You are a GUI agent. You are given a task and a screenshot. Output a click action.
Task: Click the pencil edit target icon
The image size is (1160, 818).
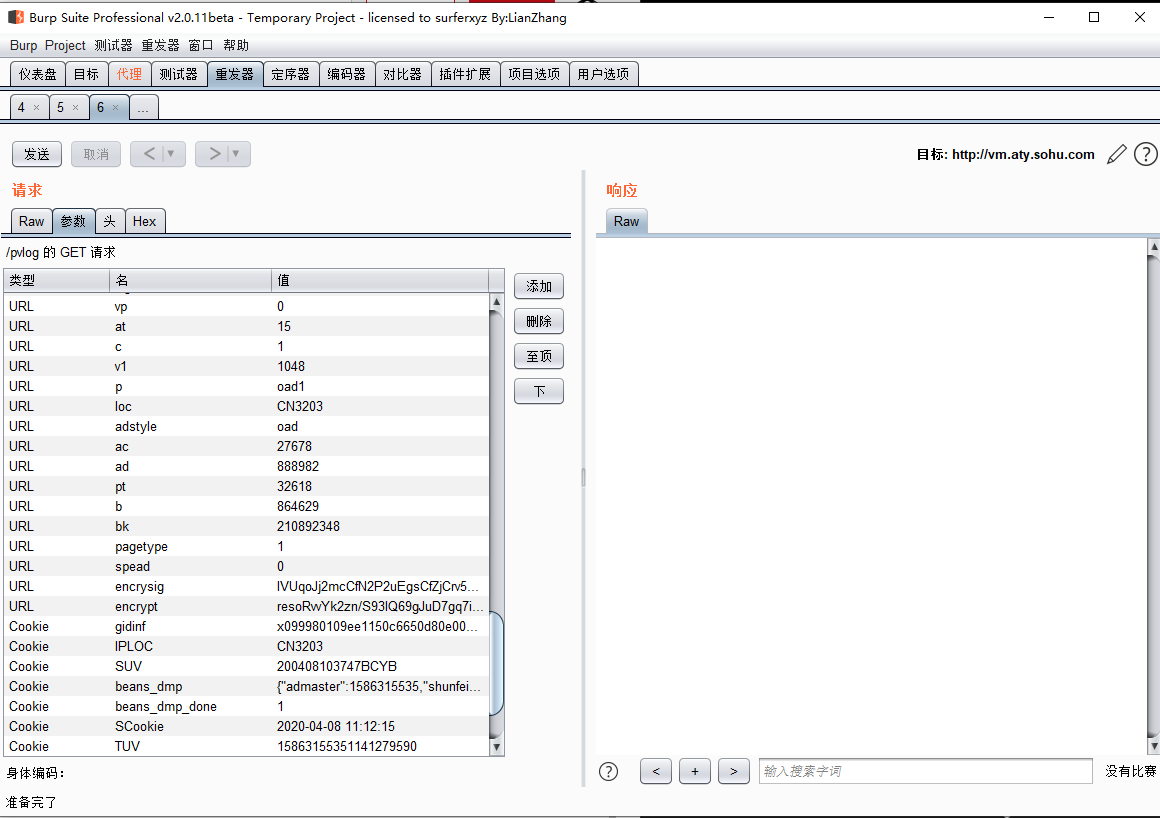(x=1116, y=154)
